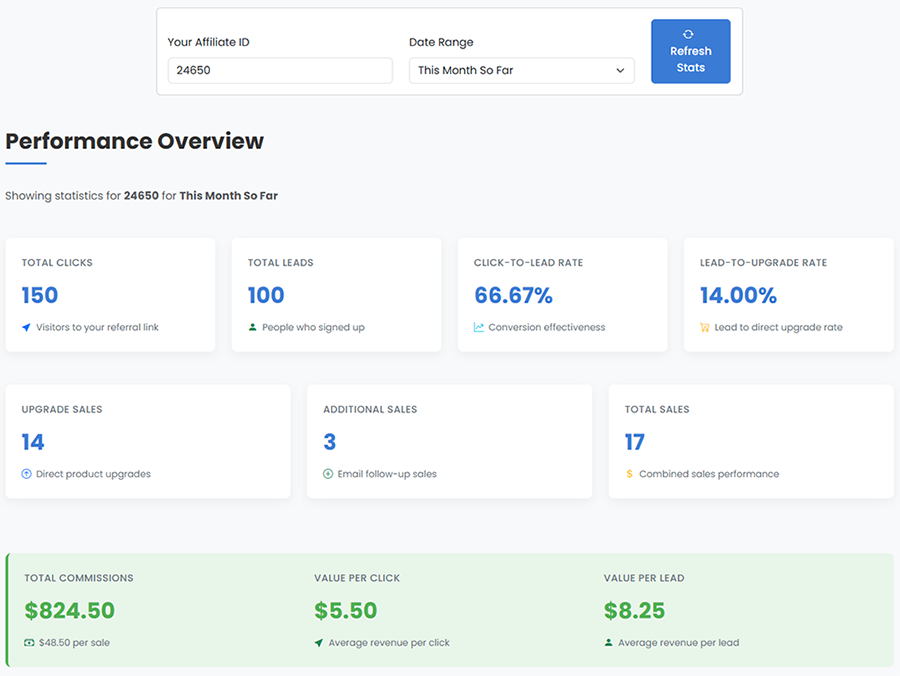900x676 pixels.
Task: Click the plus-circle icon beside Email follow-up sales
Action: pyautogui.click(x=330, y=474)
